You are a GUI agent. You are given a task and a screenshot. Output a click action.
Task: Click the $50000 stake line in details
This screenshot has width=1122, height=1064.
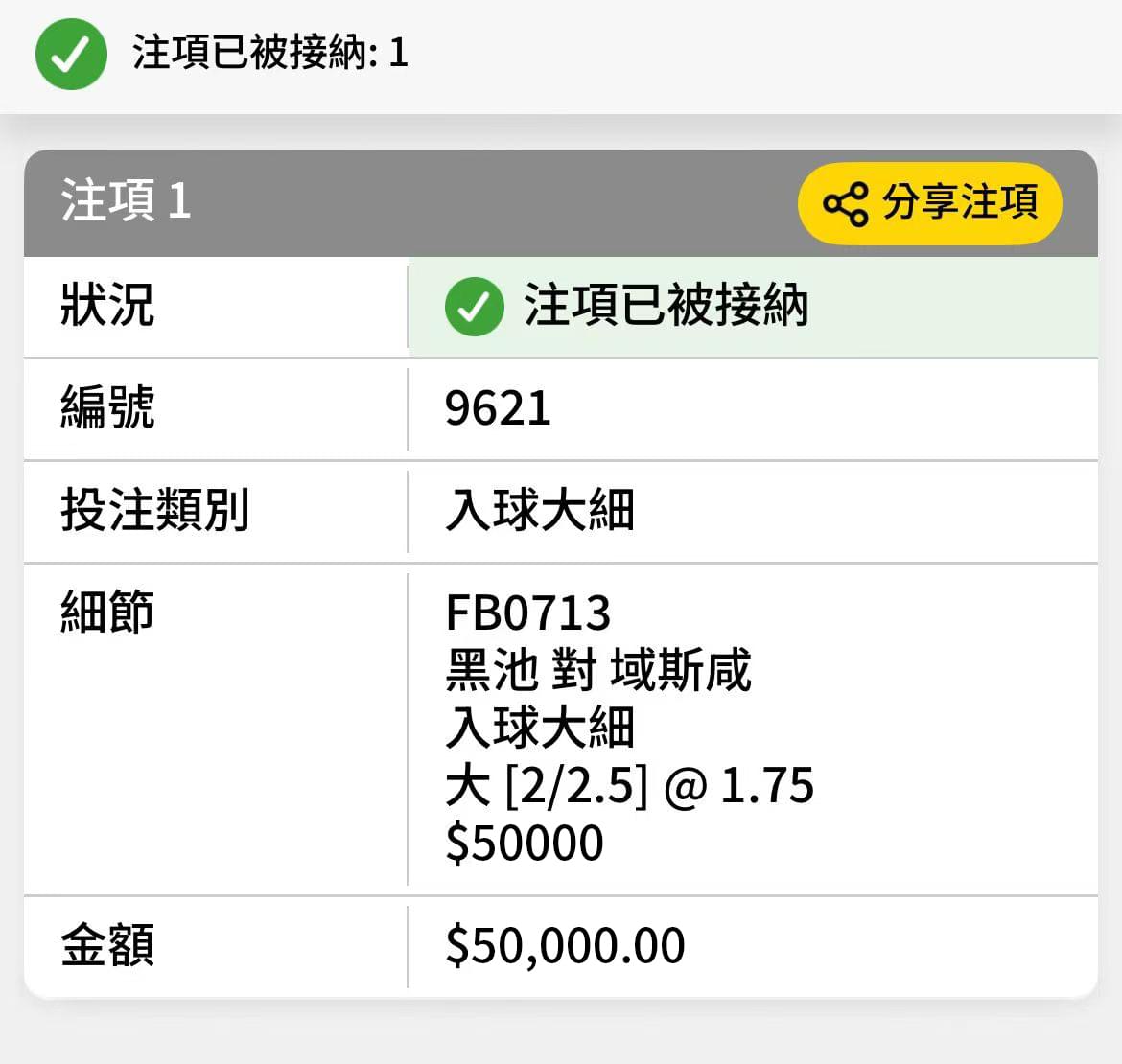click(525, 843)
